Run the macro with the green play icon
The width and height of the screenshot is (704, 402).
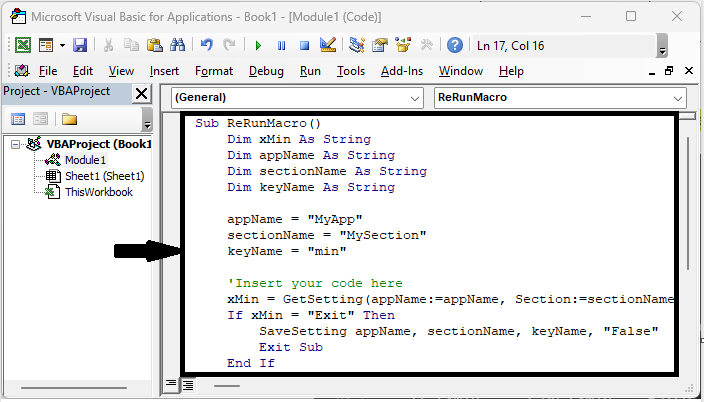tap(258, 45)
